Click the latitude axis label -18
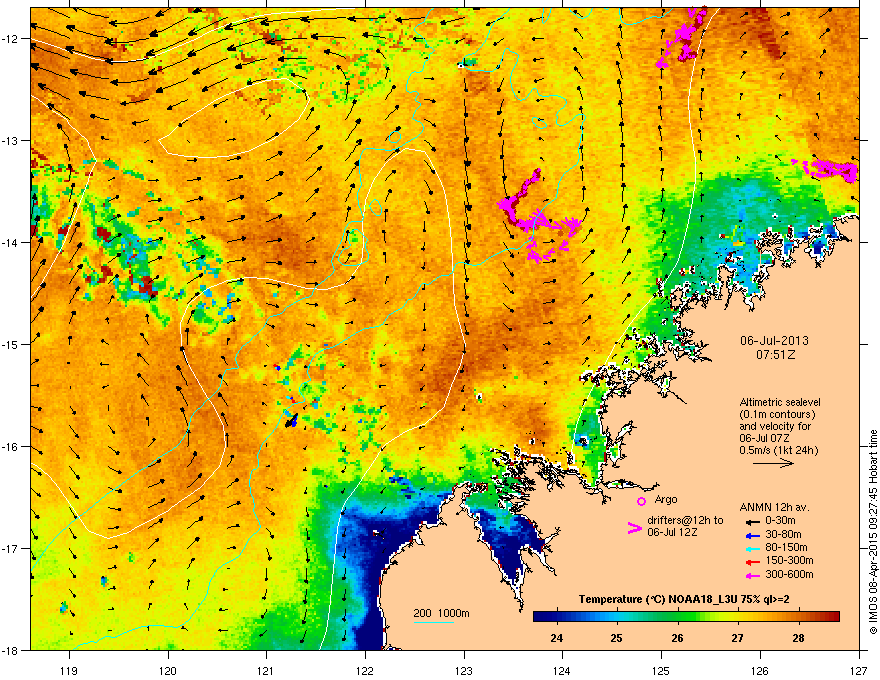The height and width of the screenshot is (680, 880). (11, 650)
